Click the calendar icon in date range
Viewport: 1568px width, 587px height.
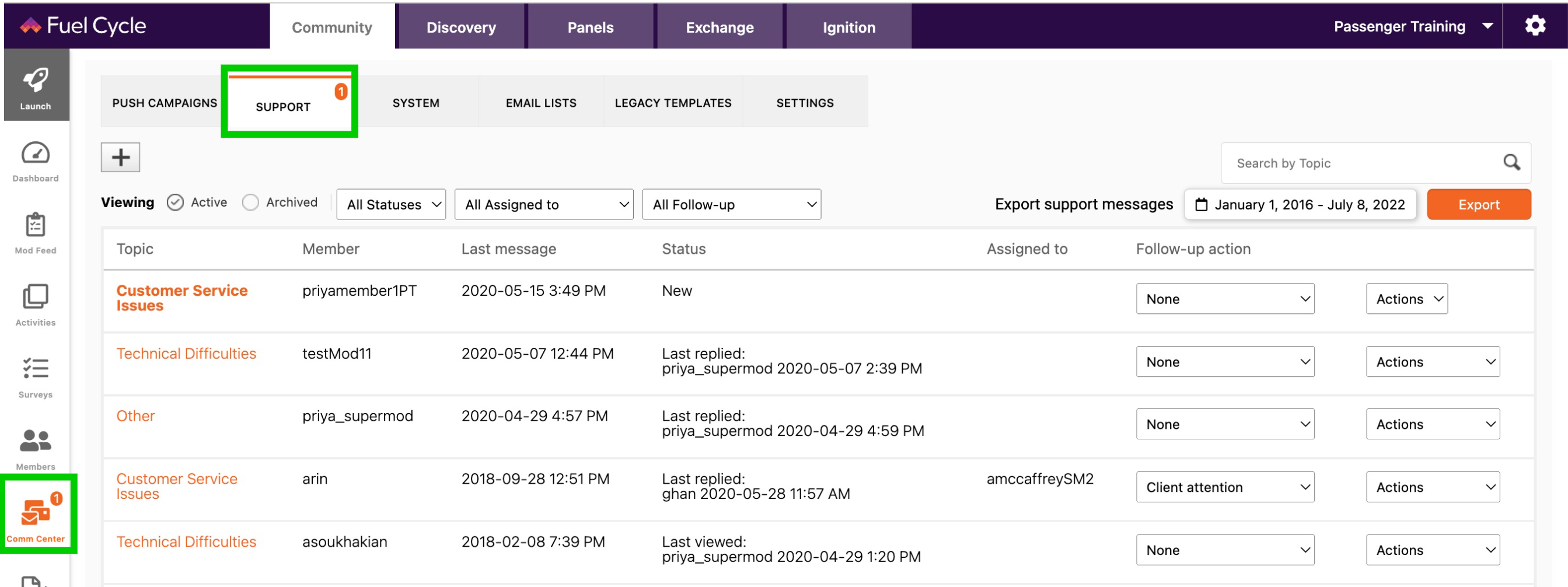coord(1201,205)
